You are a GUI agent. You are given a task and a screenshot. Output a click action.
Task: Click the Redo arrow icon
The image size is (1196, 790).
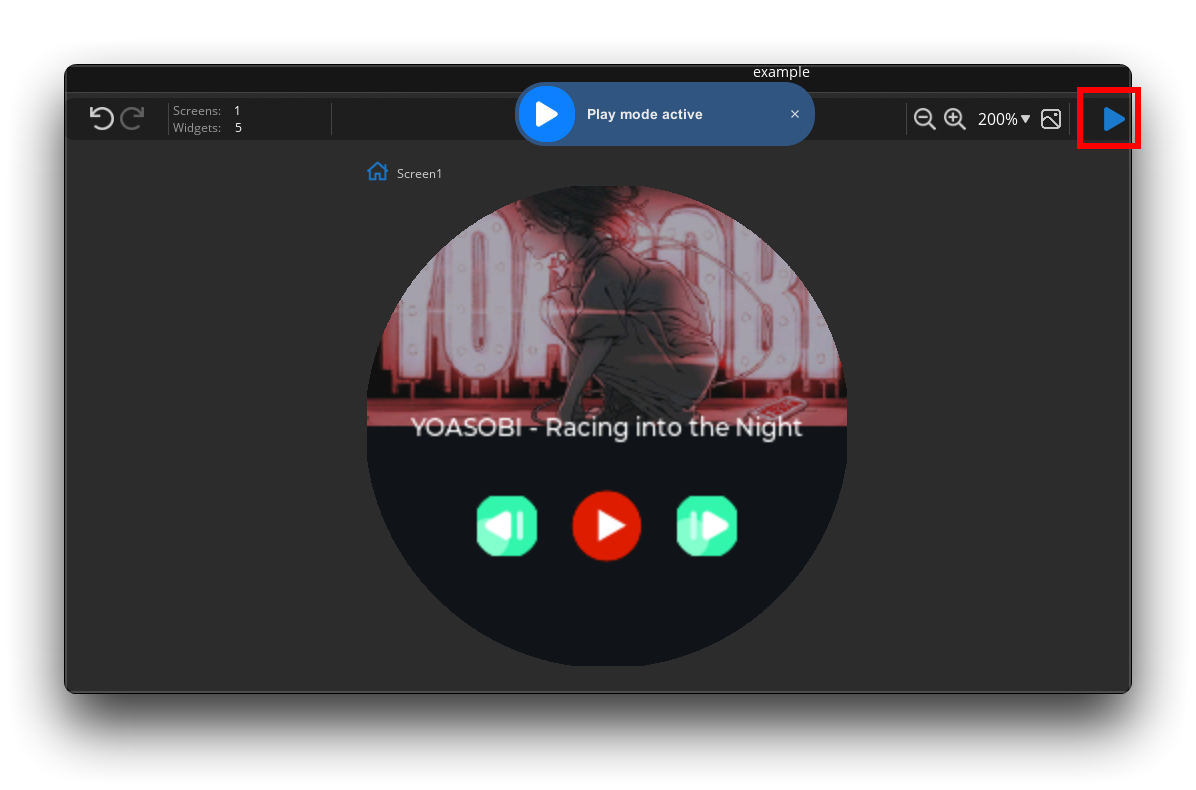tap(132, 118)
